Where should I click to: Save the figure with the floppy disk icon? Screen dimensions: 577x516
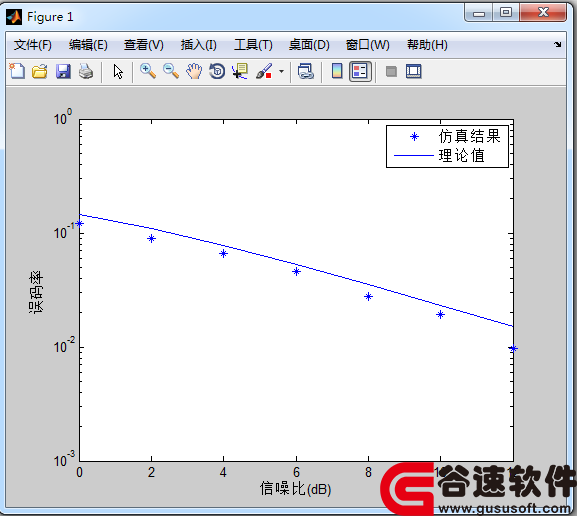pos(63,71)
